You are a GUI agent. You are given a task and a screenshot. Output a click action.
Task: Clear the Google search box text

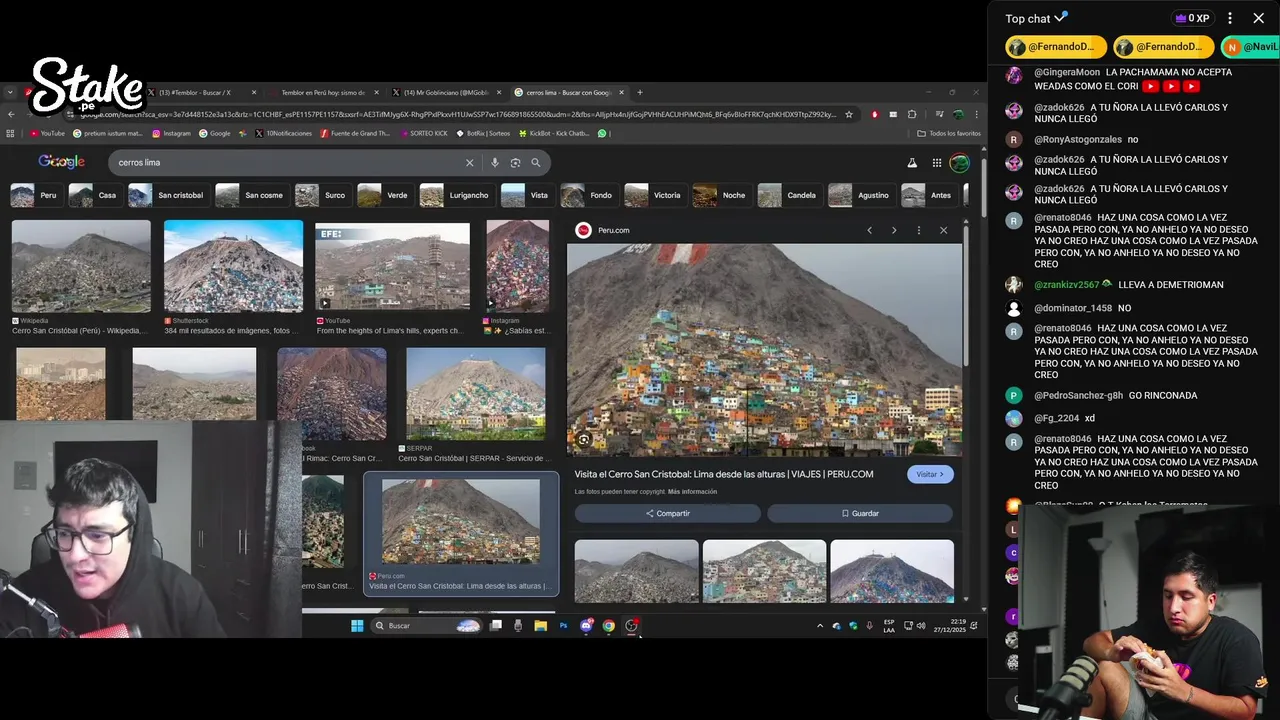[469, 163]
